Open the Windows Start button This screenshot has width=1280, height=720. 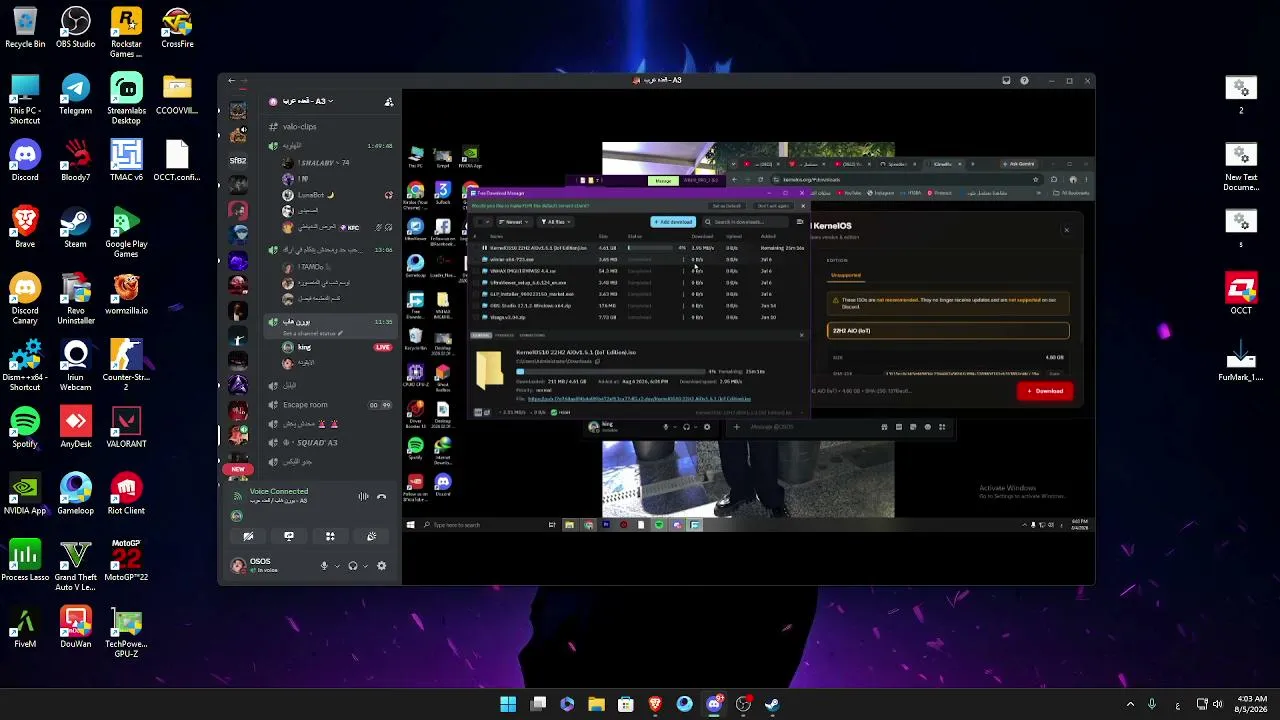point(508,704)
